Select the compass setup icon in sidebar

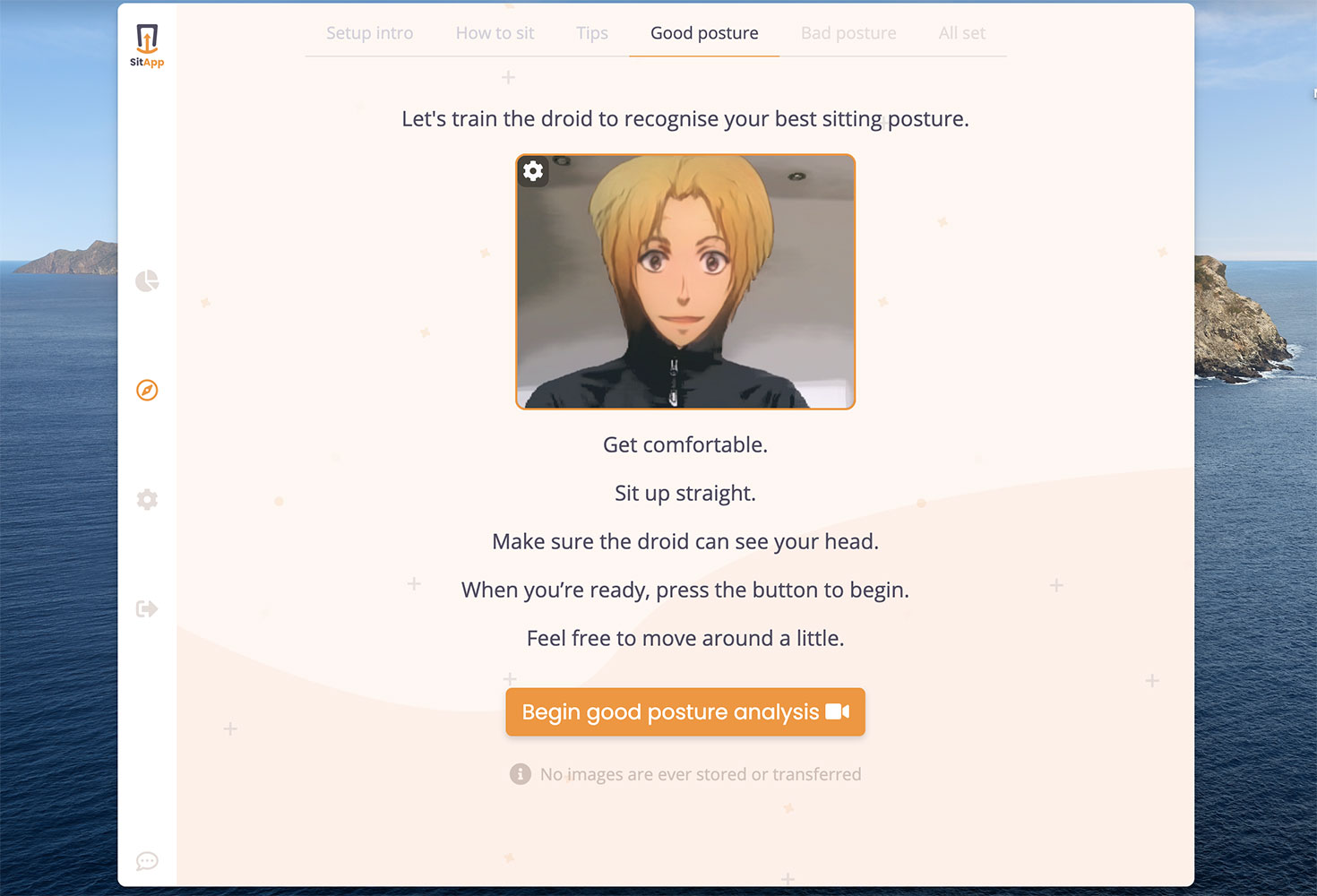click(x=146, y=390)
